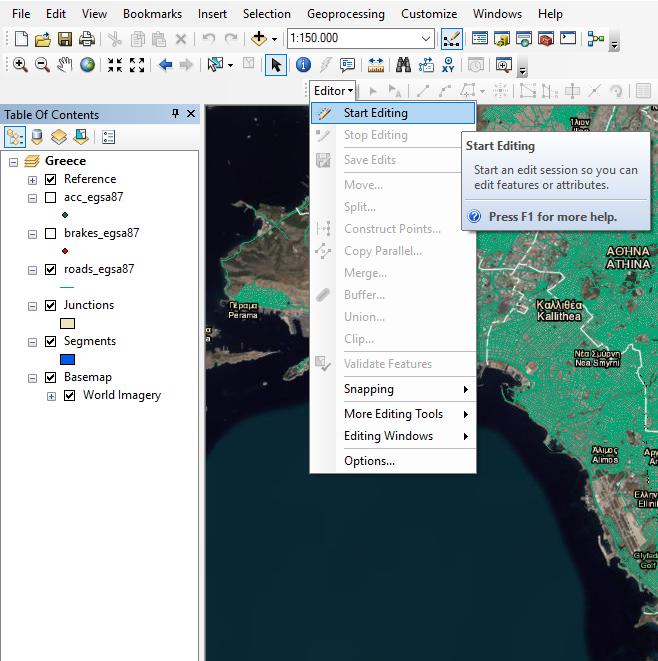Go back to previous extent arrow

pyautogui.click(x=165, y=65)
